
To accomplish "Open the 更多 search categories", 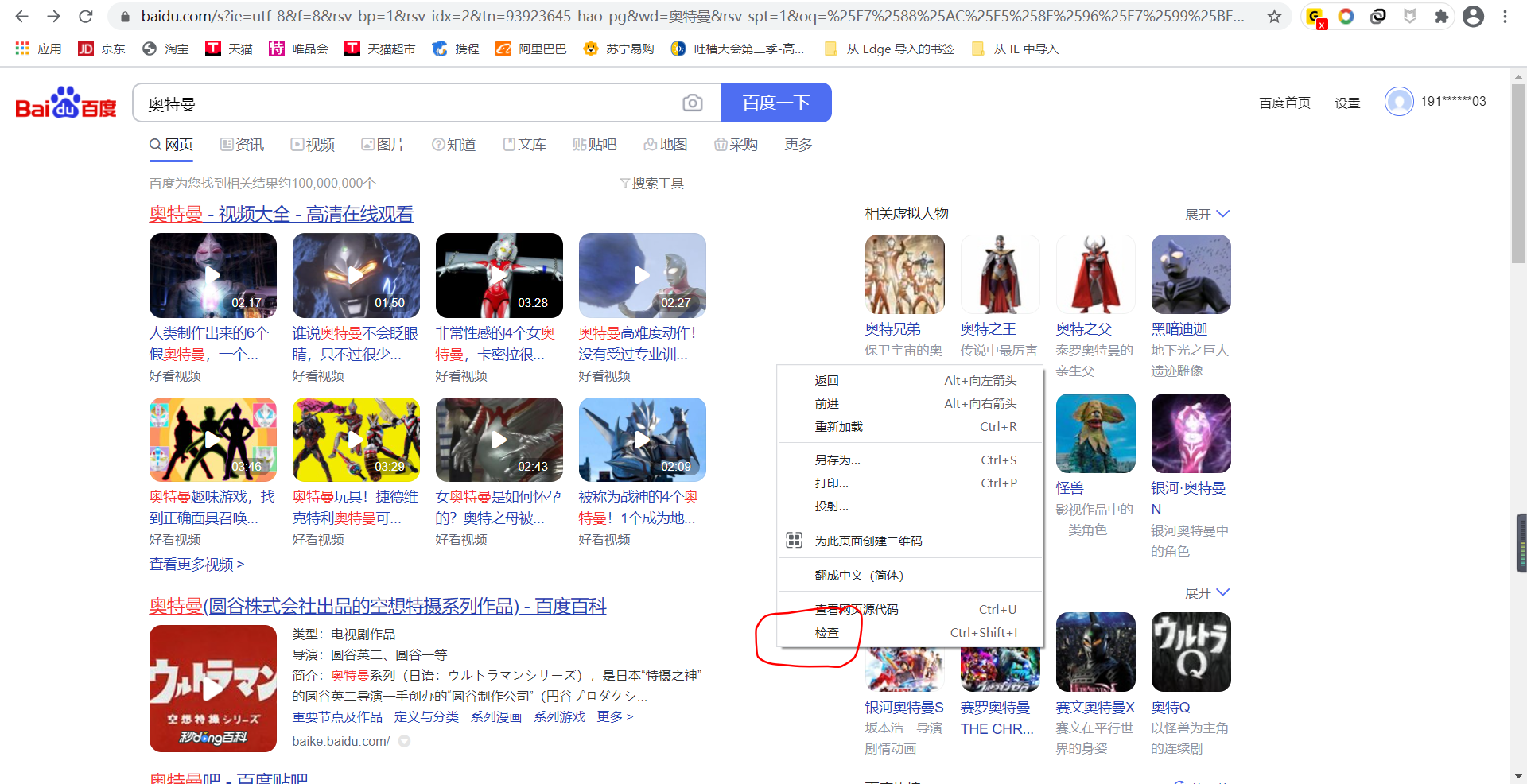I will point(798,145).
